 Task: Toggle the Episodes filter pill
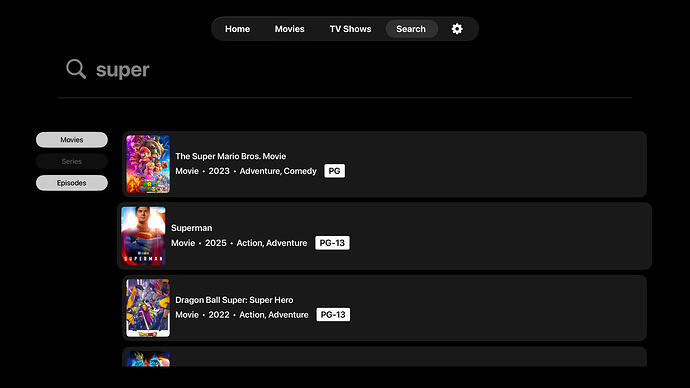[x=72, y=183]
